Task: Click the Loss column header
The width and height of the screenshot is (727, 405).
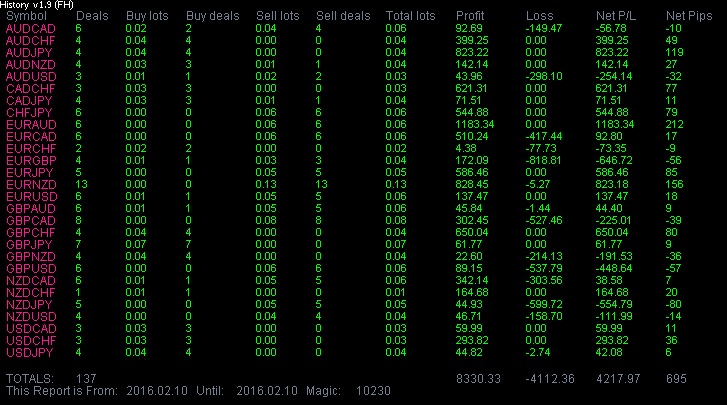Action: (x=539, y=16)
